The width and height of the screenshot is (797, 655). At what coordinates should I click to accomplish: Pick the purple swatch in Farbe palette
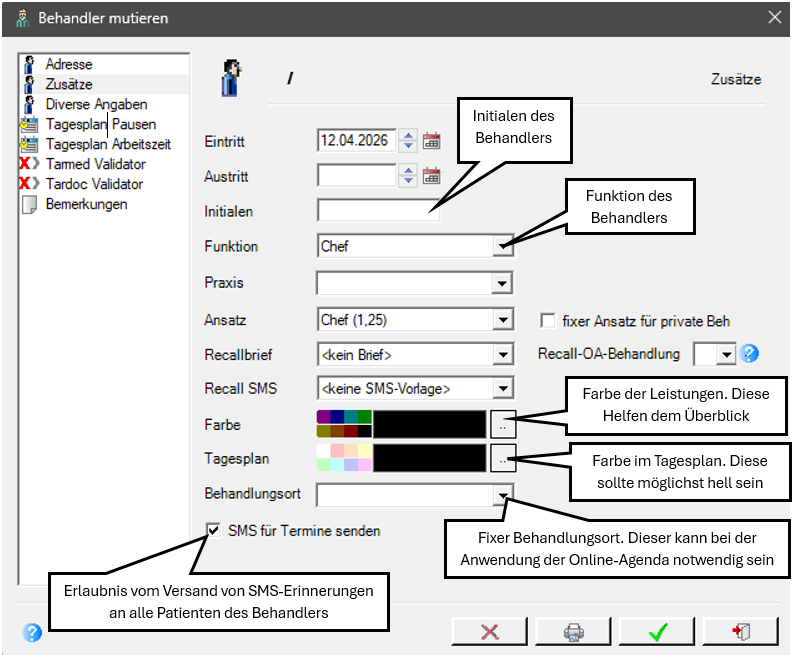(x=323, y=417)
